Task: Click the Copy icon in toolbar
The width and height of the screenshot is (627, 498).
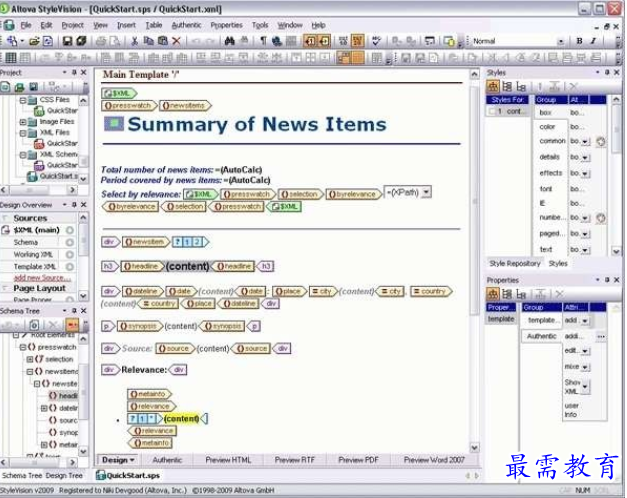Action: pos(148,41)
